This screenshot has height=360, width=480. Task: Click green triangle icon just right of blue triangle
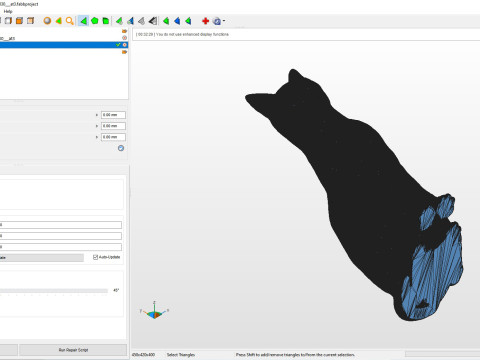click(188, 21)
